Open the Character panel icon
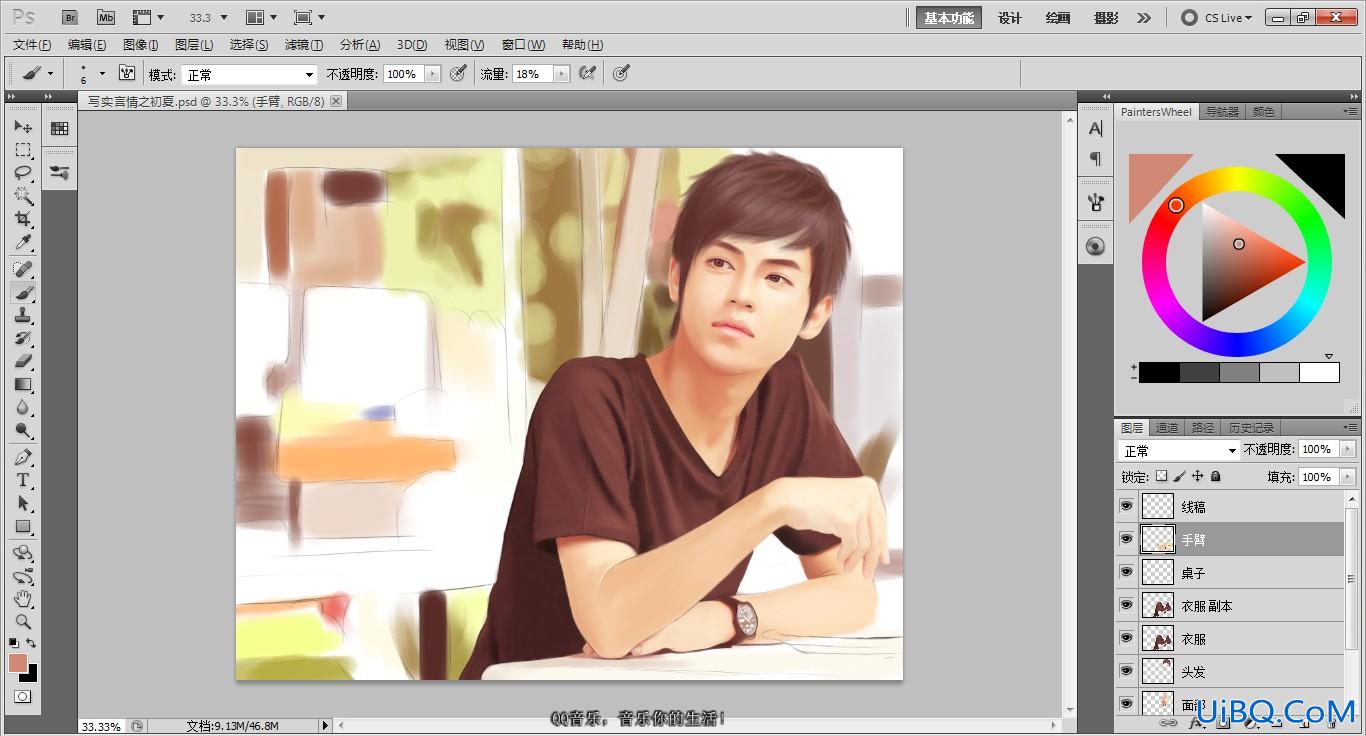1366x736 pixels. tap(1096, 129)
